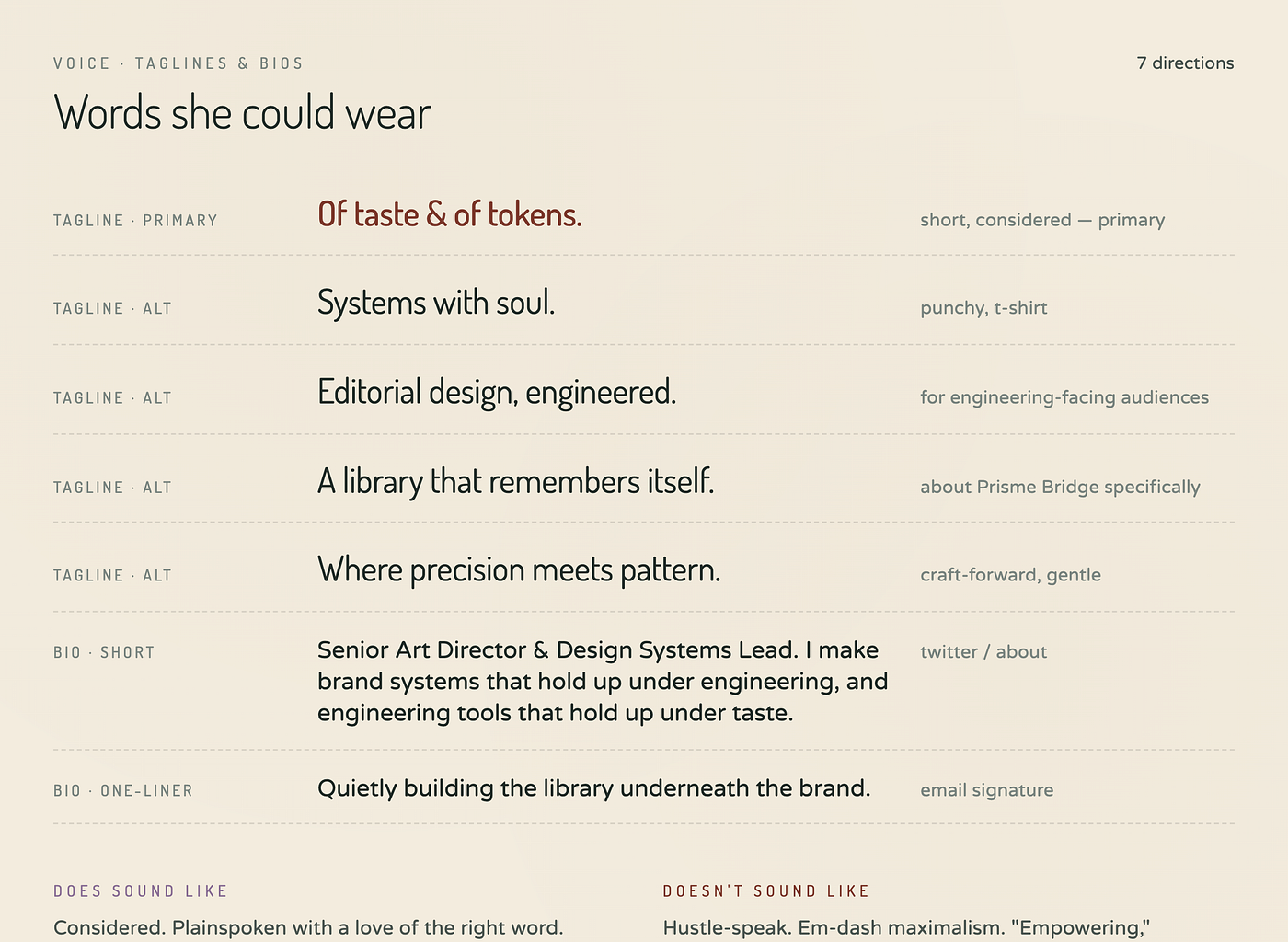Image resolution: width=1288 pixels, height=942 pixels.
Task: Click the "Words she could wear" heading
Action: coord(242,113)
